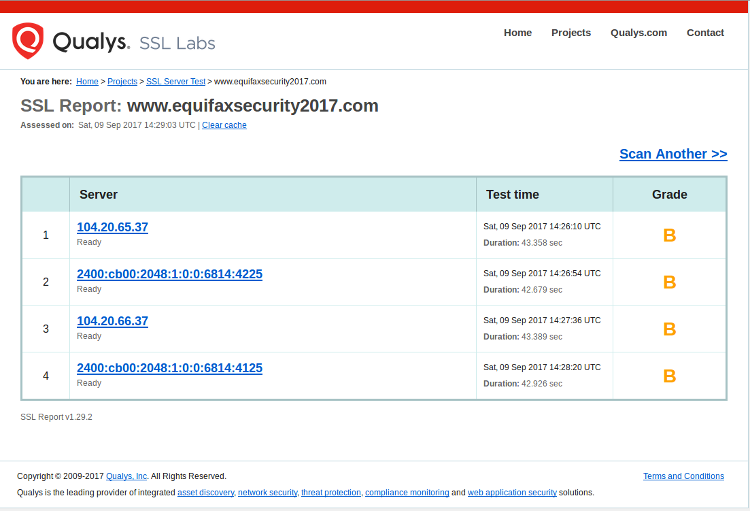Viewport: 750px width, 511px height.
Task: Click the web application security footer link
Action: tap(512, 492)
